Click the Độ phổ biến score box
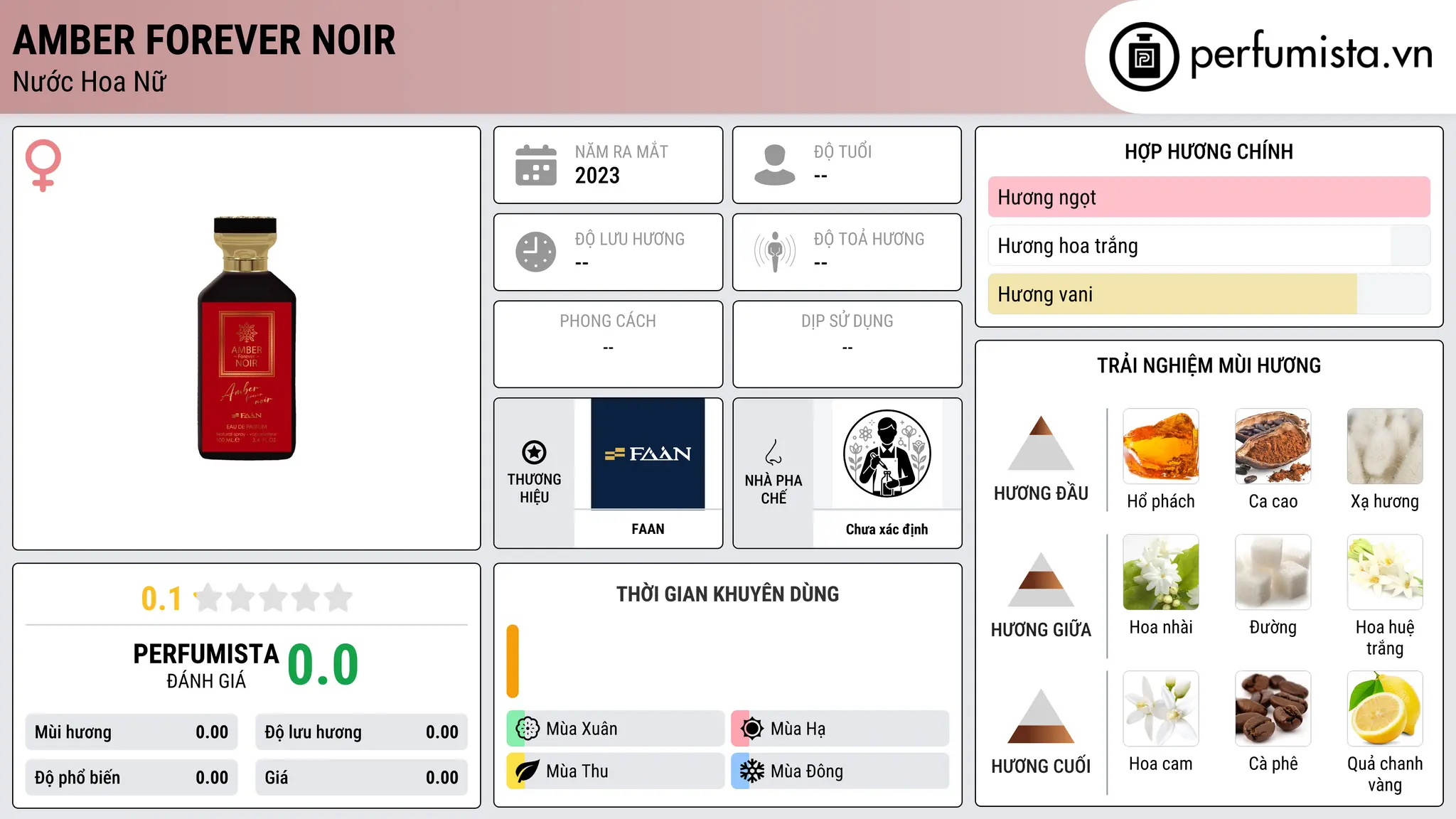This screenshot has height=819, width=1456. [132, 778]
